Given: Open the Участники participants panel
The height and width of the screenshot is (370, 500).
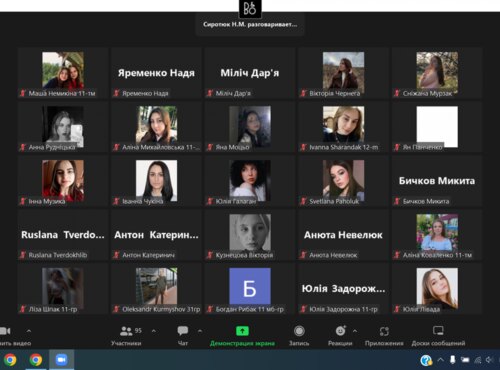Looking at the screenshot, I should 126,336.
